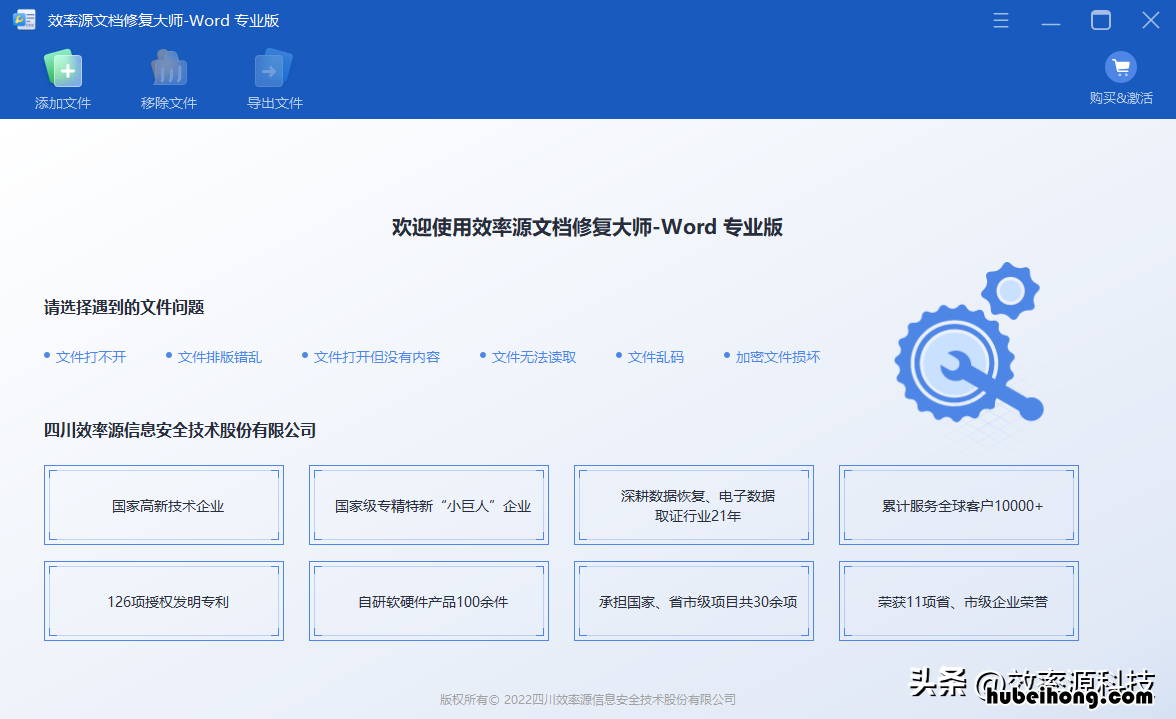Viewport: 1176px width, 719px height.
Task: Click the 国家高新技术企业 card
Action: tap(164, 505)
